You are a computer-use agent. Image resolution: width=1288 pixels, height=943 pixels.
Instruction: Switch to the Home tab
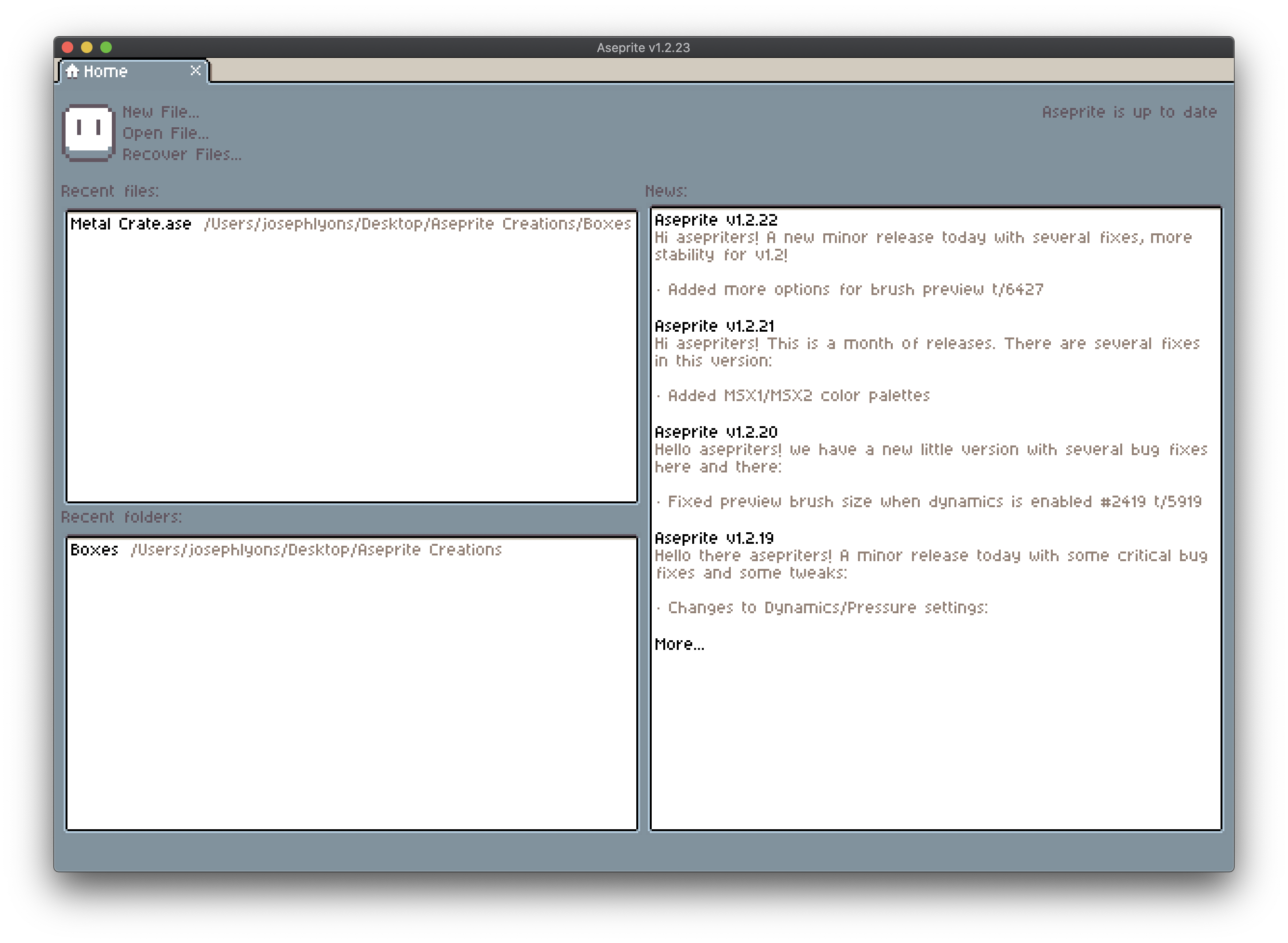106,71
